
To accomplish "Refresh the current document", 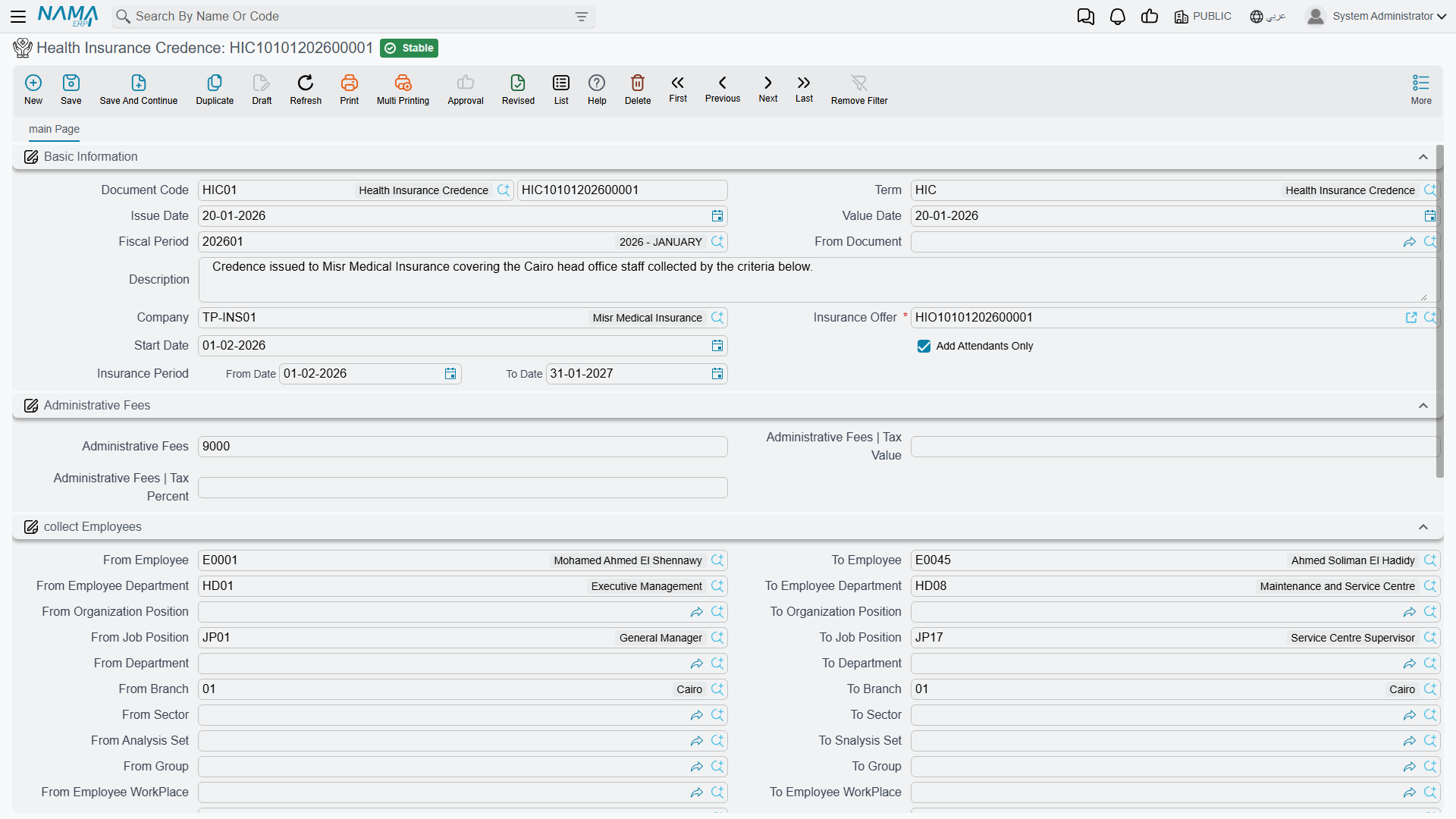I will point(306,89).
